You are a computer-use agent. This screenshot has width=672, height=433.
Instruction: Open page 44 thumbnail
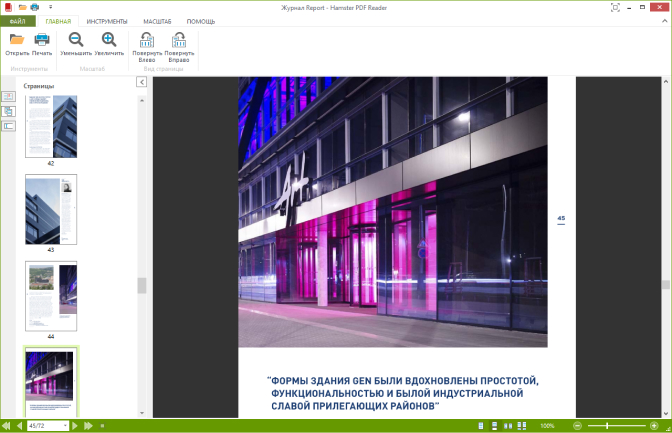coord(51,296)
